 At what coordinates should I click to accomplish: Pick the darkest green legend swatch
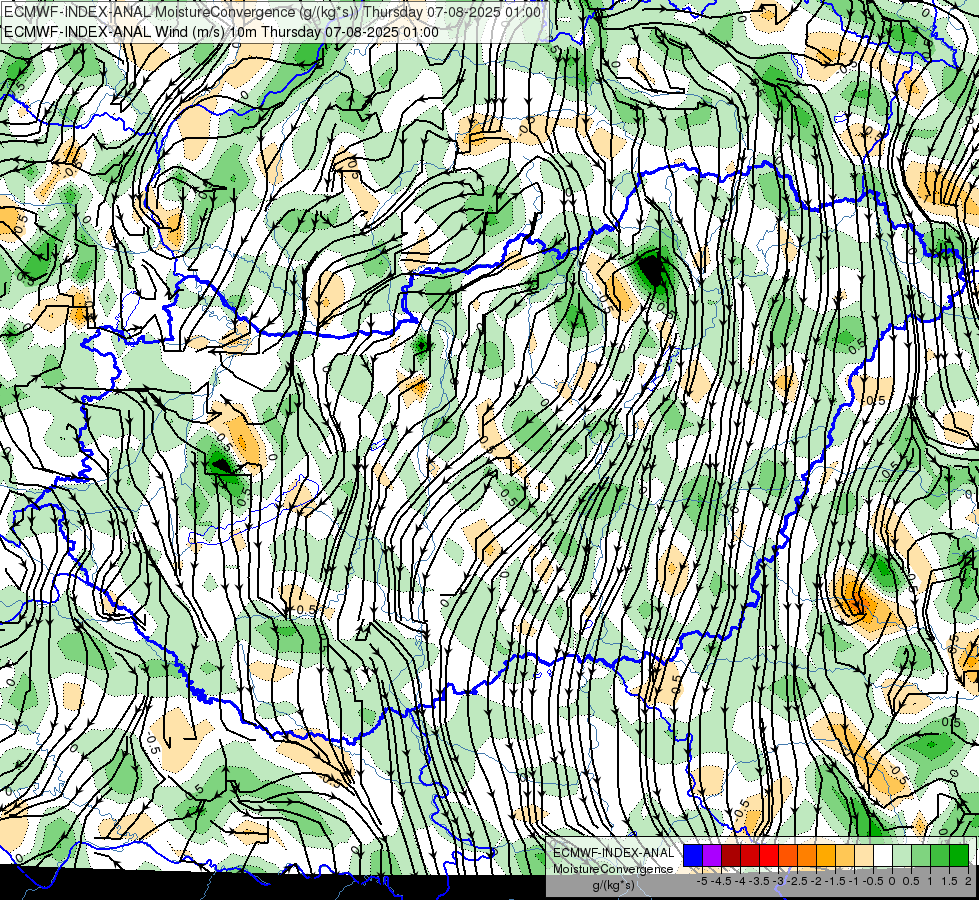959,856
